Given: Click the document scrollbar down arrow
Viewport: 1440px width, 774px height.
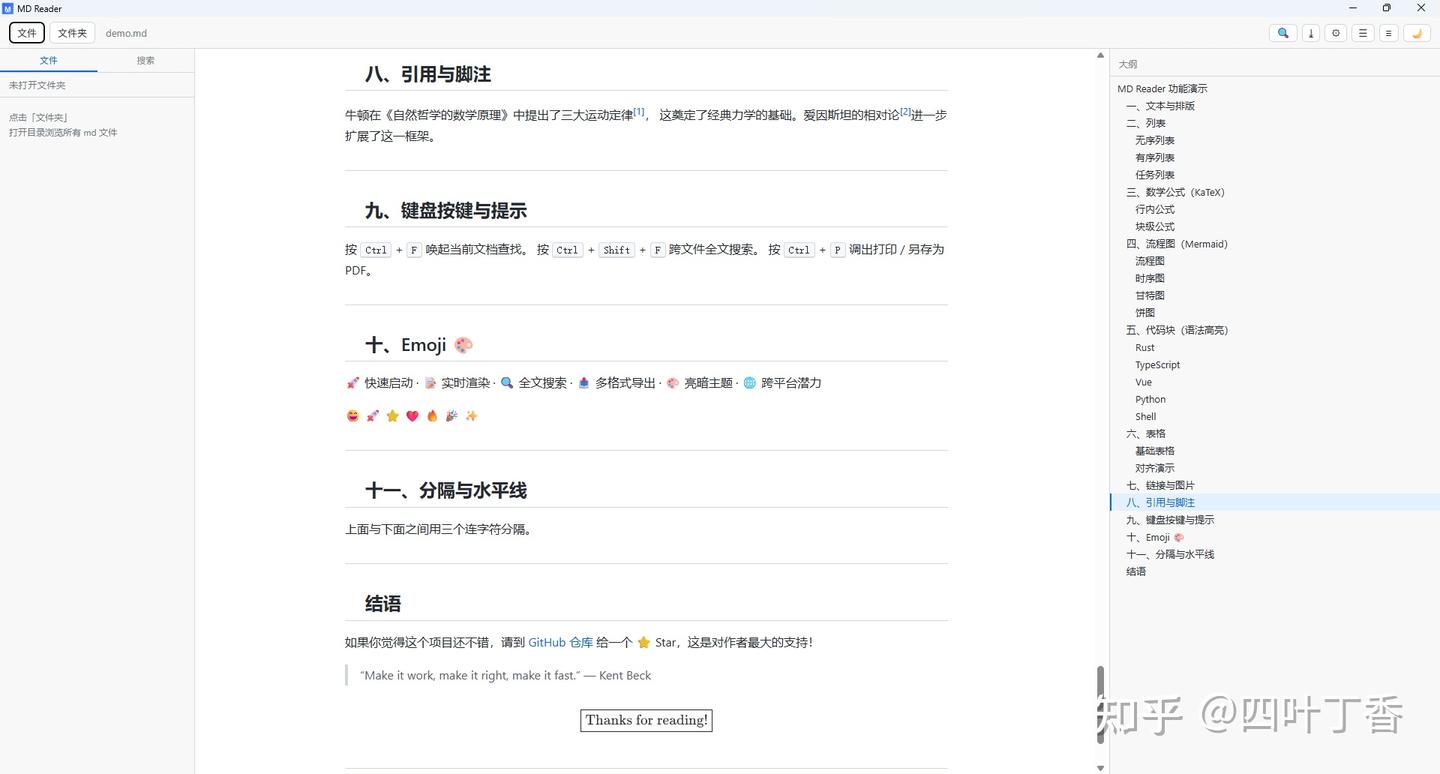Looking at the screenshot, I should click(1101, 768).
